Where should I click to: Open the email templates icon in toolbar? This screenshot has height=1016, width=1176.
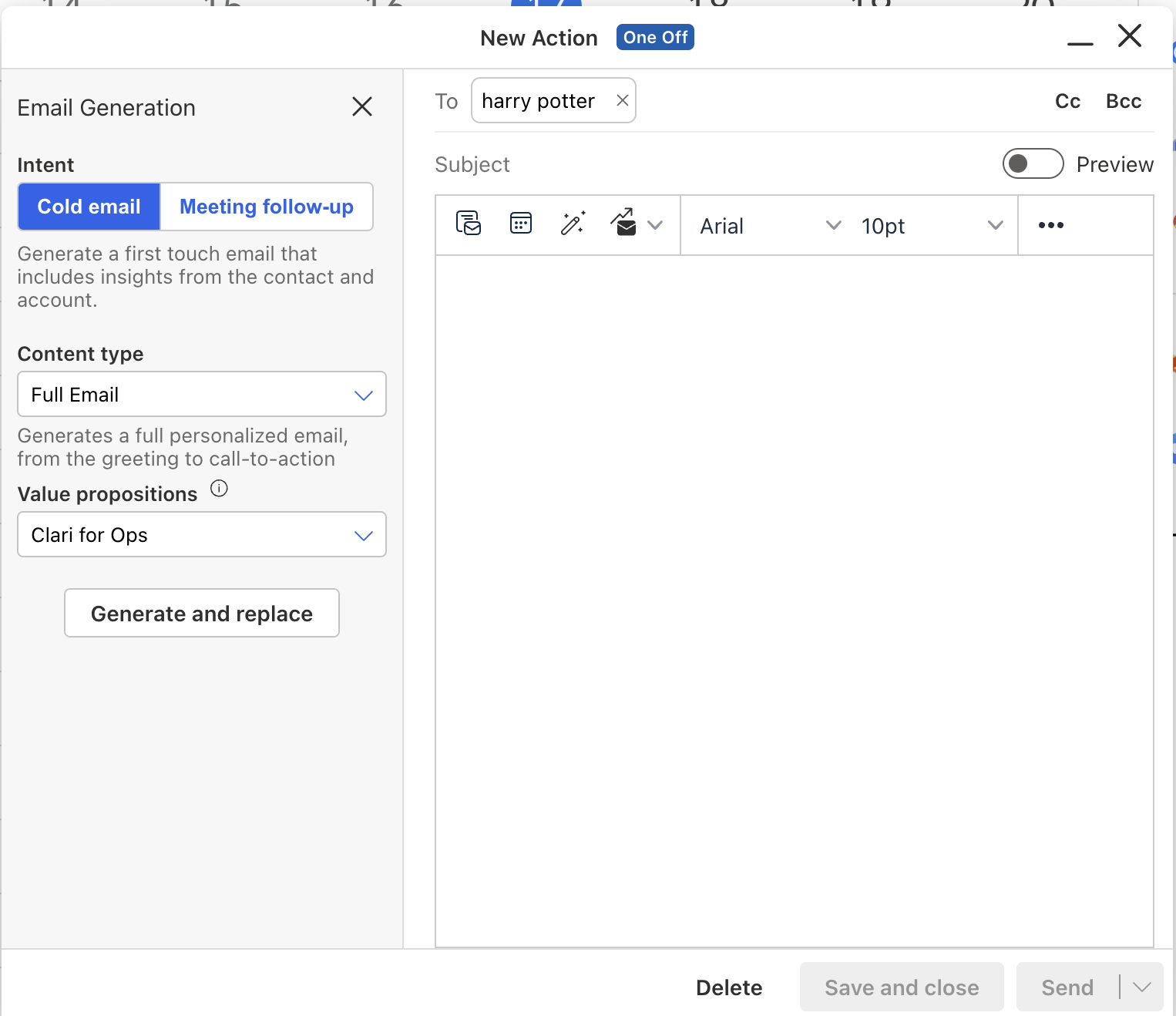coord(469,224)
